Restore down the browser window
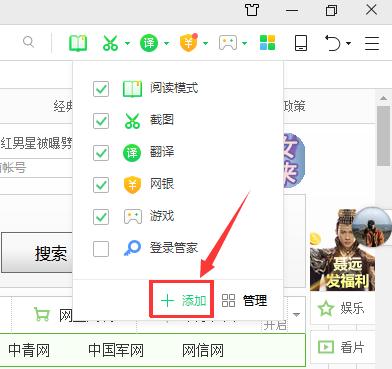Image resolution: width=392 pixels, height=369 pixels. click(x=331, y=10)
